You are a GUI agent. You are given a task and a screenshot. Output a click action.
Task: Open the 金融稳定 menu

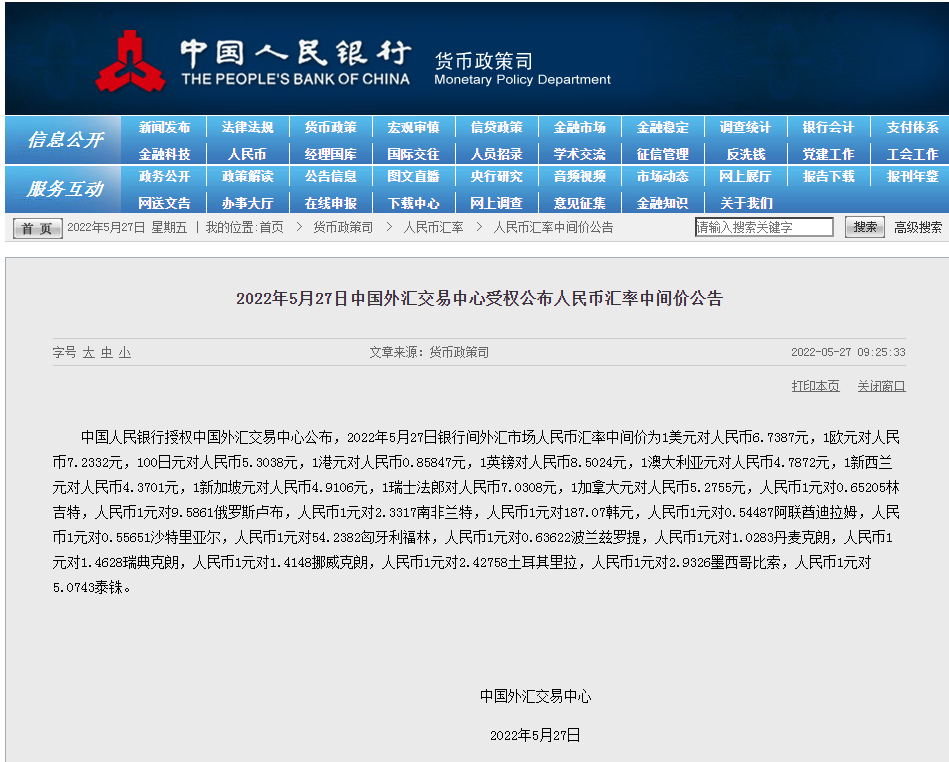tap(663, 128)
